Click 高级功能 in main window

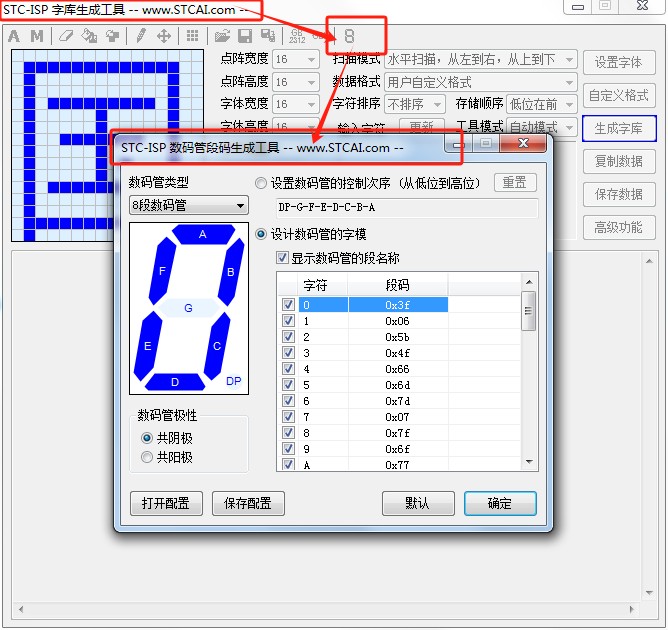coord(619,227)
